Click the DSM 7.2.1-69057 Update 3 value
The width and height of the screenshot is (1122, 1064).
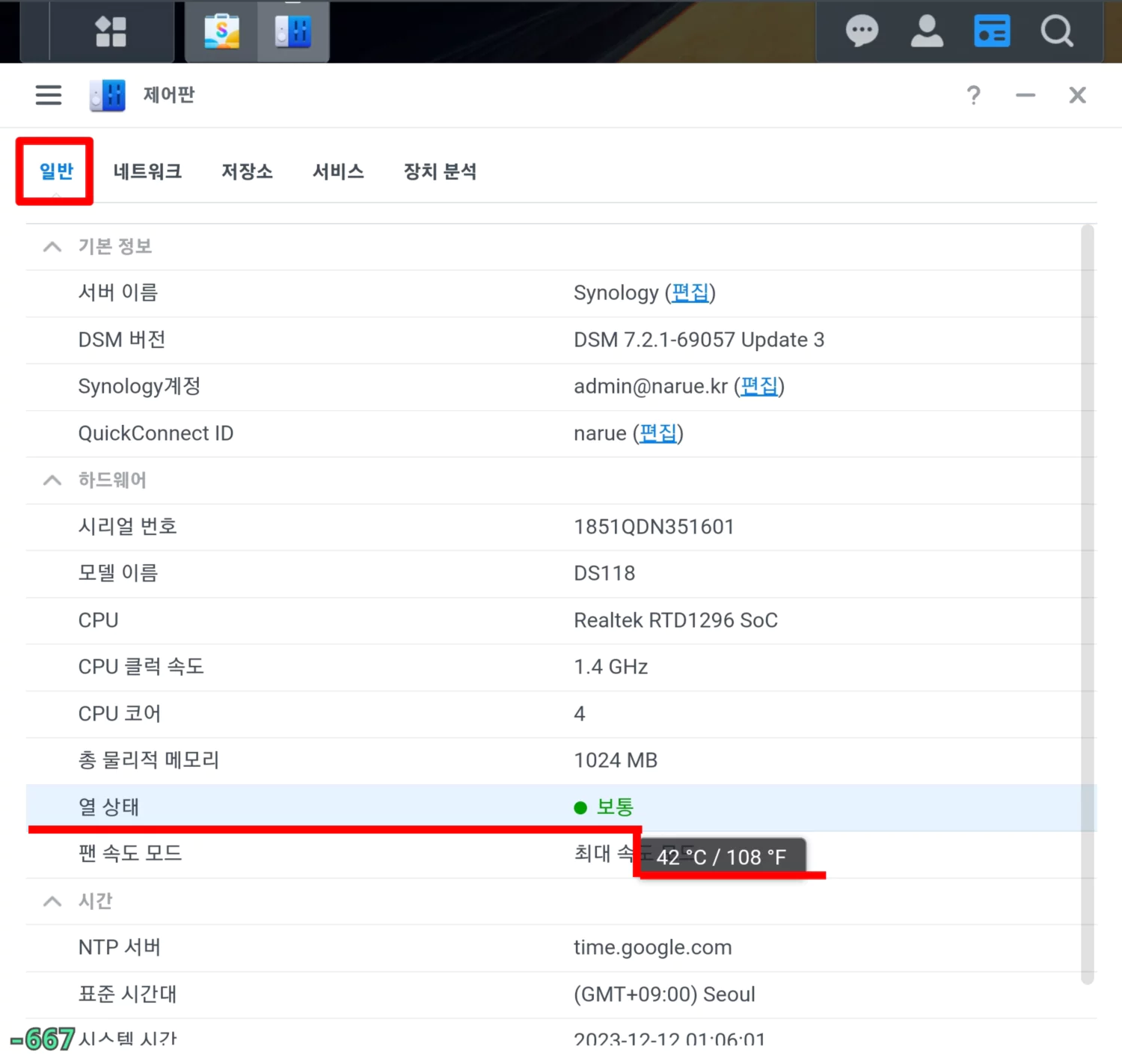pyautogui.click(x=699, y=340)
